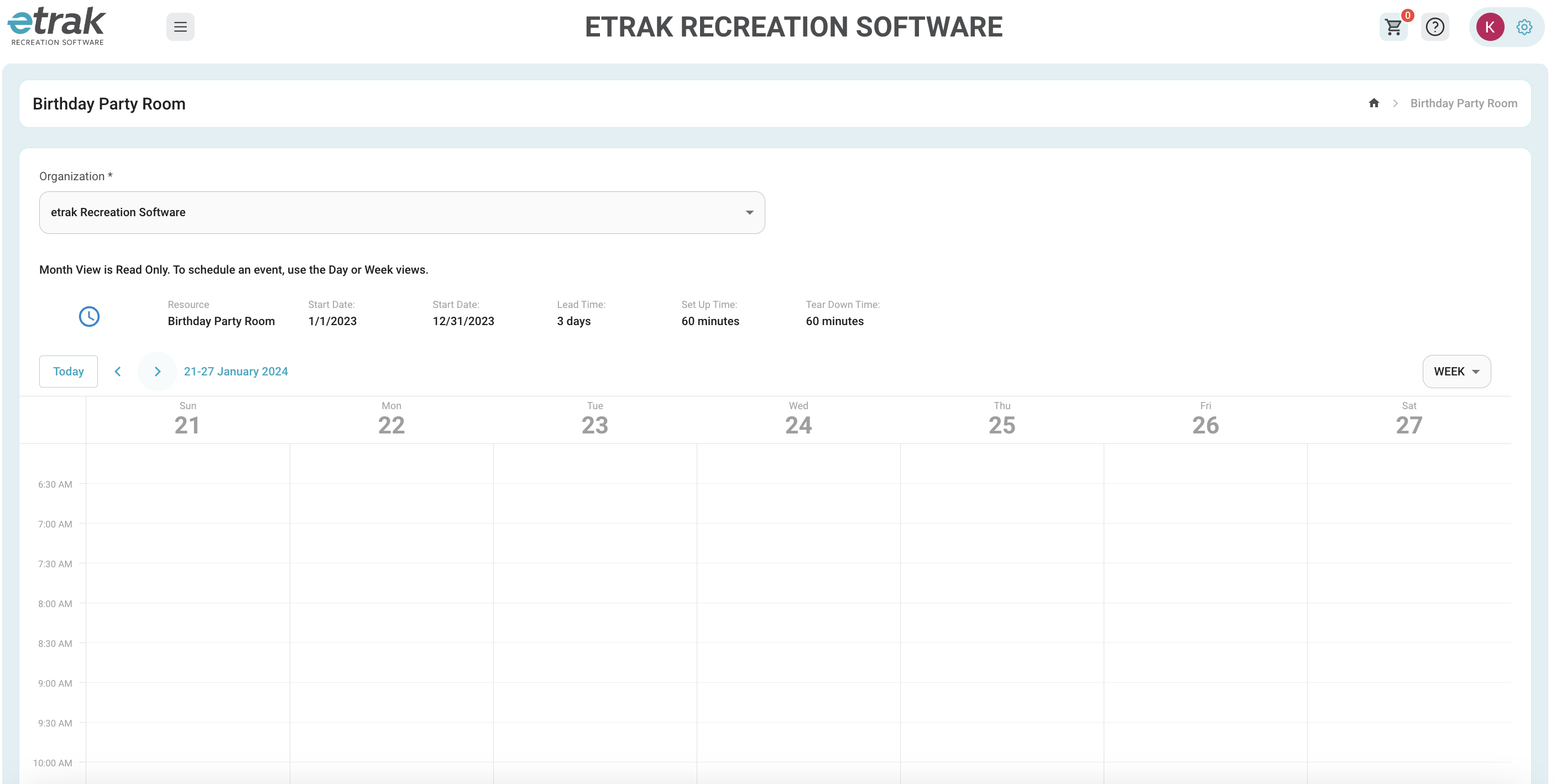This screenshot has width=1556, height=784.
Task: Click the K user avatar
Action: [x=1490, y=27]
